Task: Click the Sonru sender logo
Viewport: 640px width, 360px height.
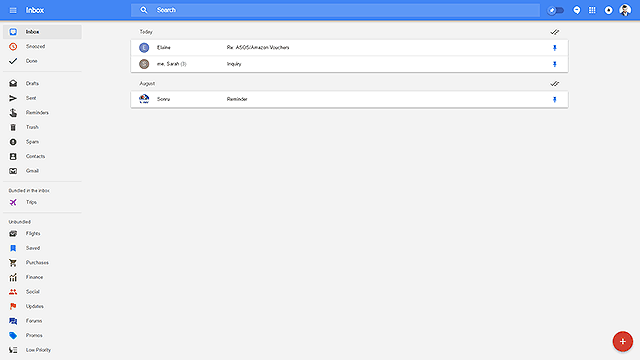Action: (144, 99)
